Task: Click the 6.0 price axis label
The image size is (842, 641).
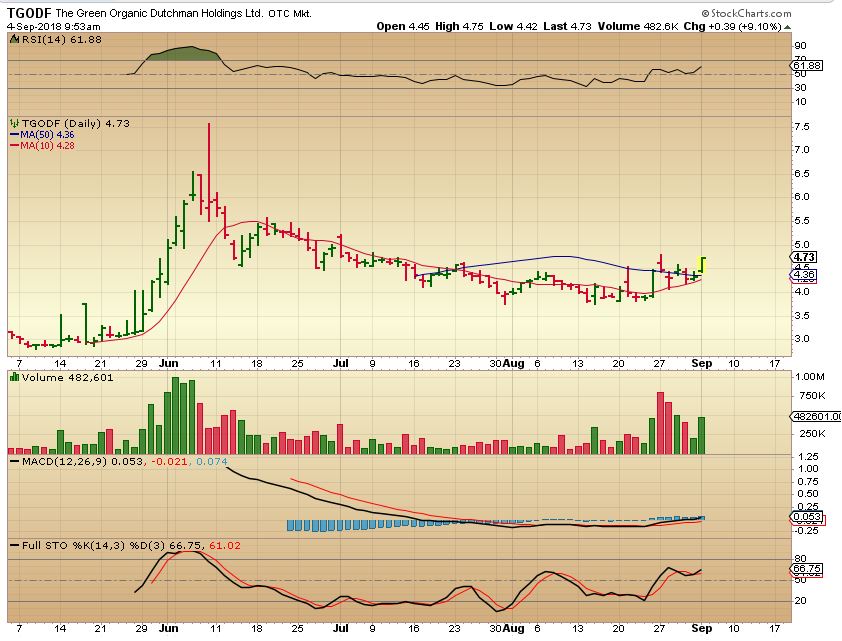Action: 802,197
